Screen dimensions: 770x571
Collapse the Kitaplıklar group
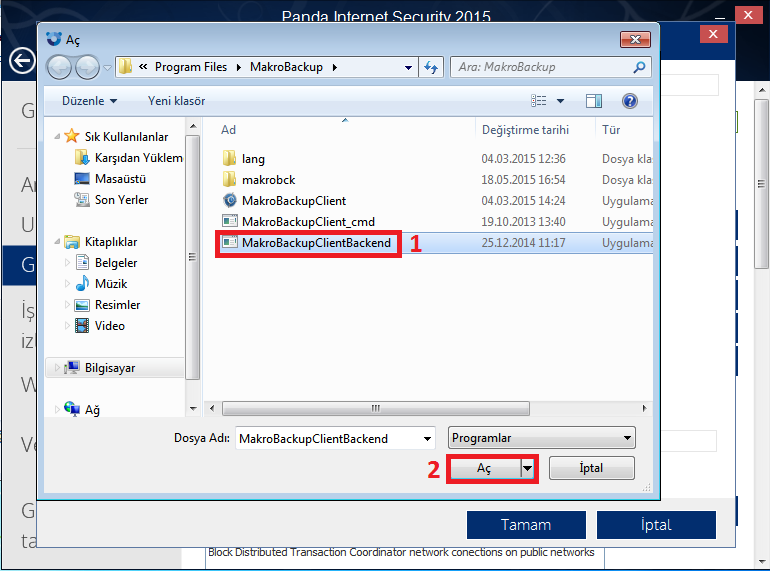57,241
